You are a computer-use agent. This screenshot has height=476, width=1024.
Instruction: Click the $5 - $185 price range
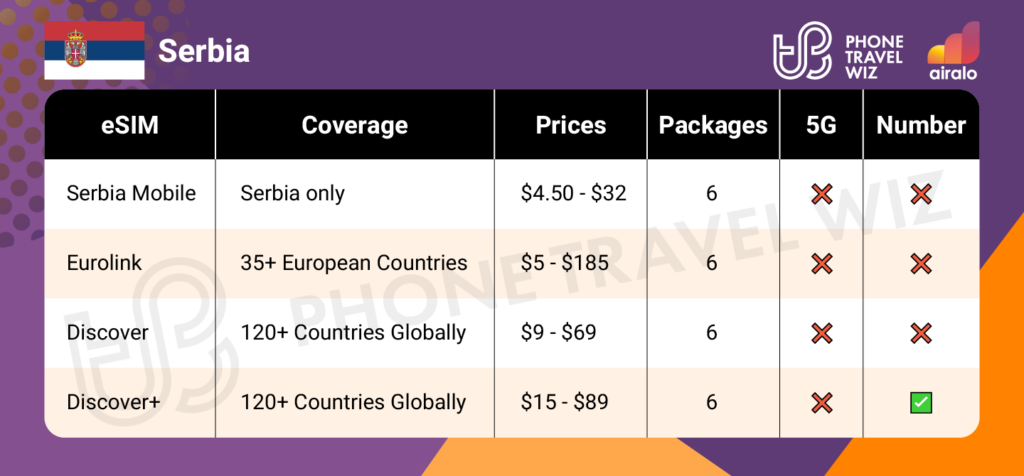(572, 263)
